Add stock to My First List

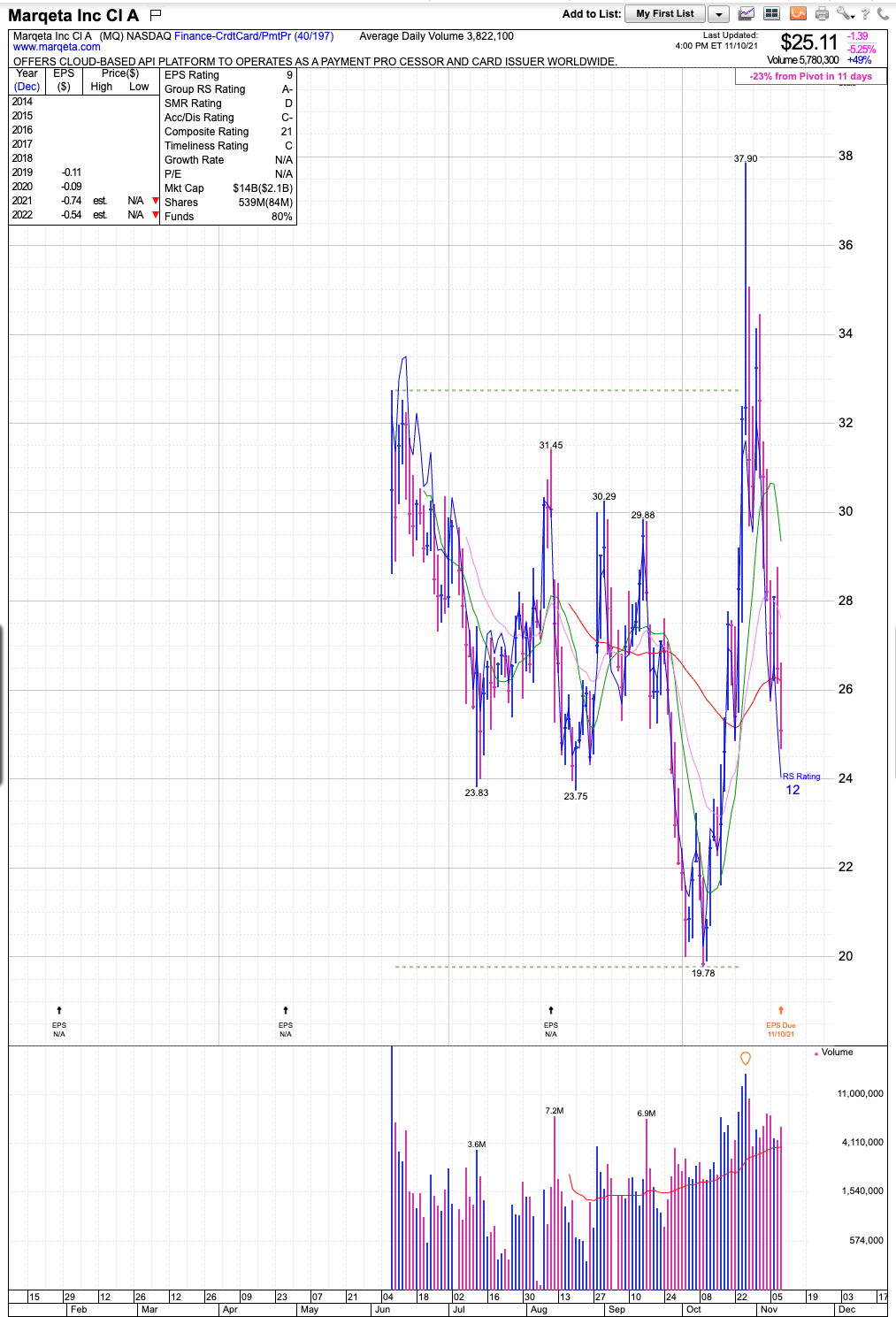(x=665, y=13)
